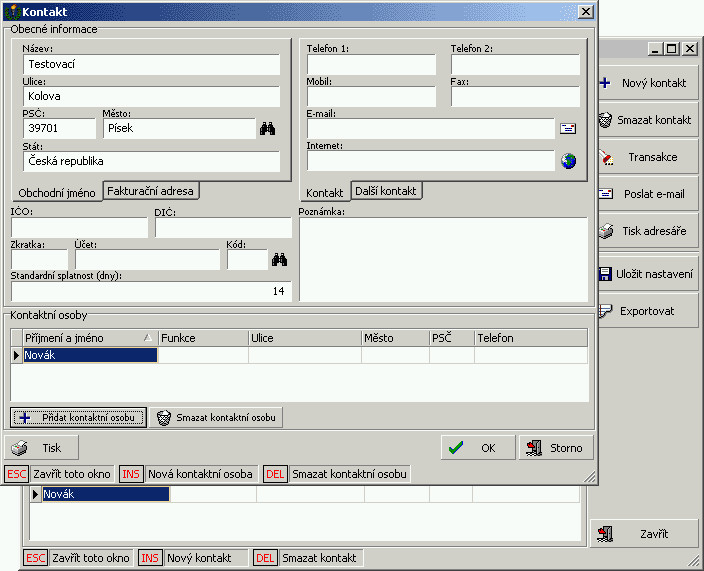Click the Tisk button
The width and height of the screenshot is (704, 571).
pyautogui.click(x=41, y=448)
